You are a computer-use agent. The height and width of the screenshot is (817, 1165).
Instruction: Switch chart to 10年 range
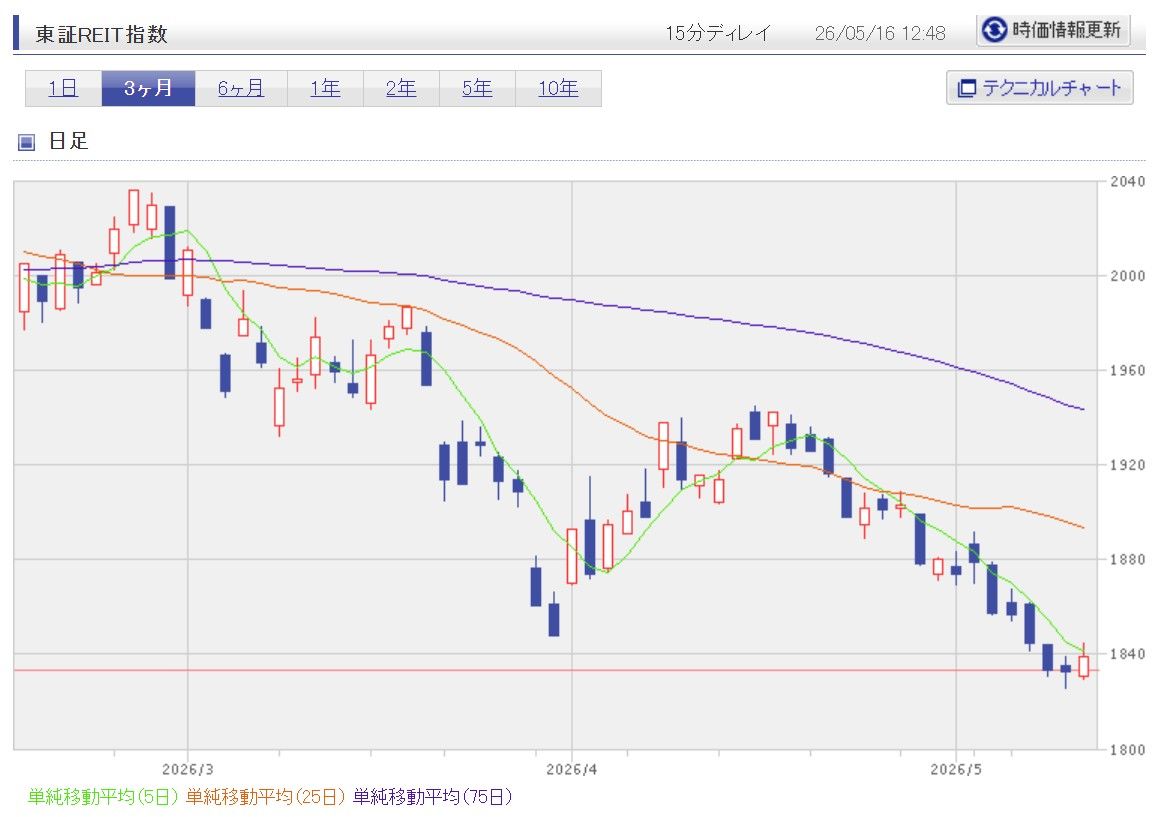click(558, 88)
